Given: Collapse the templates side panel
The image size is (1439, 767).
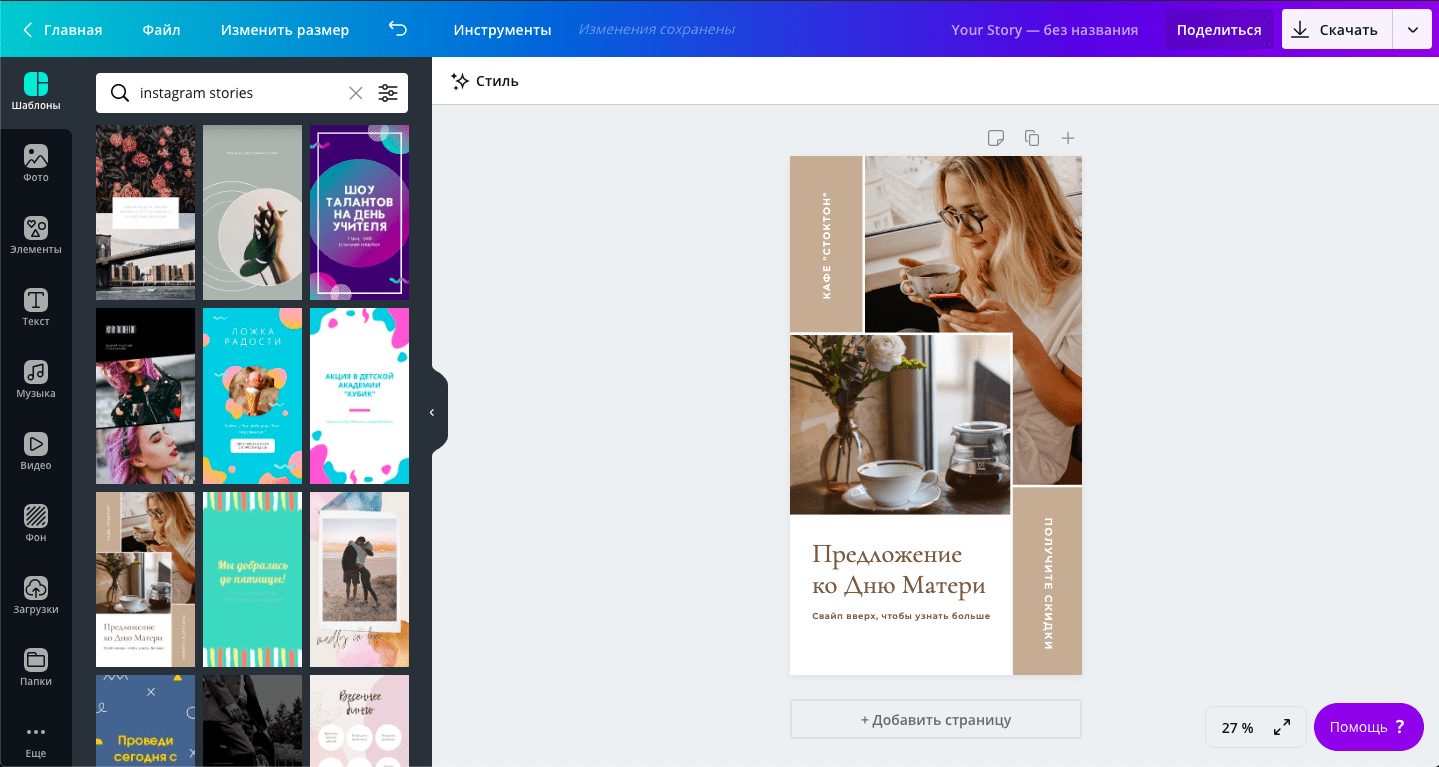Looking at the screenshot, I should pyautogui.click(x=432, y=412).
